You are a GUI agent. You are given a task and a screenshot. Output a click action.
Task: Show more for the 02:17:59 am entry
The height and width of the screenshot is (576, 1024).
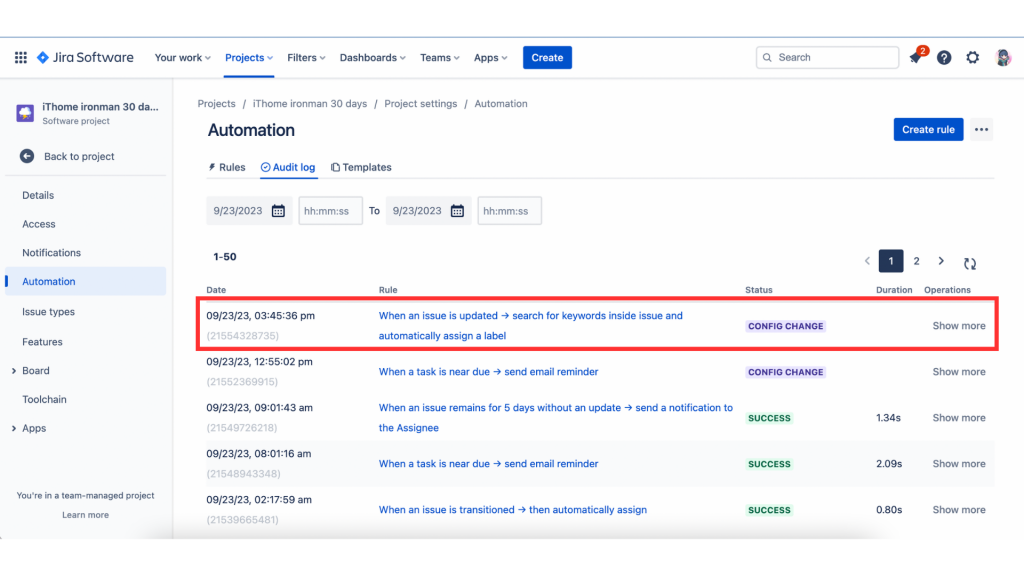[x=959, y=510]
